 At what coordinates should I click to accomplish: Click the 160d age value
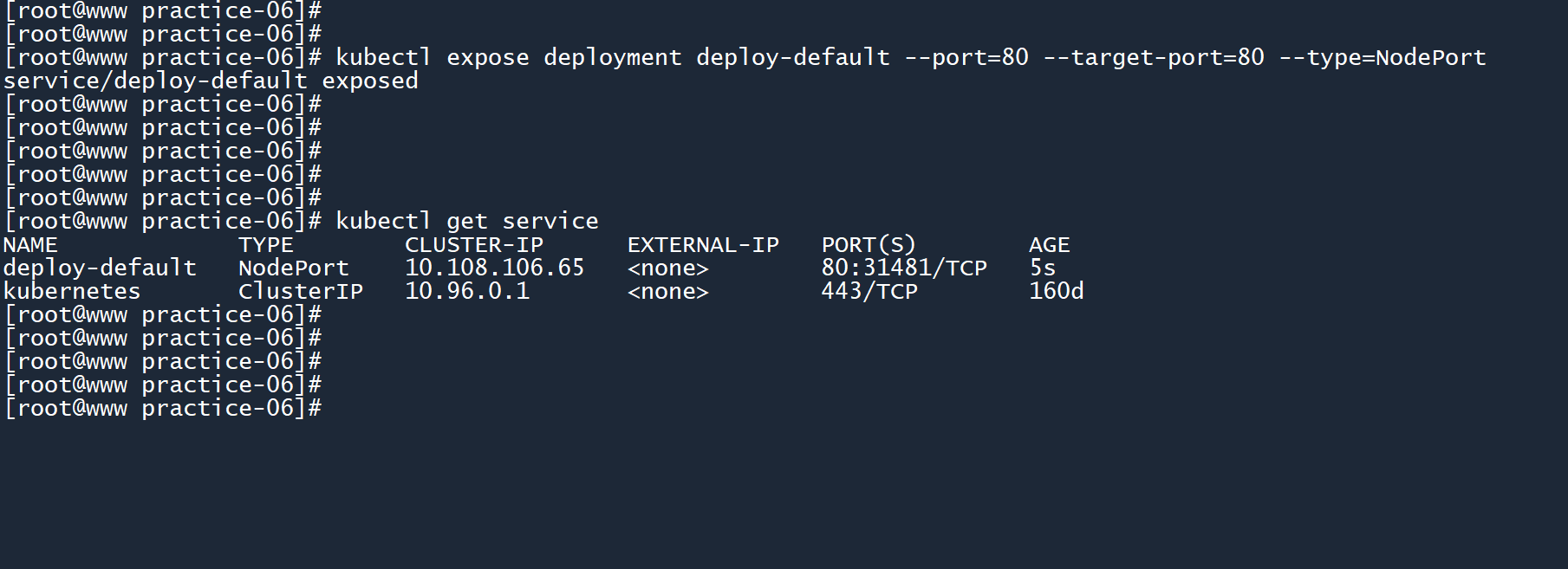[x=1056, y=292]
